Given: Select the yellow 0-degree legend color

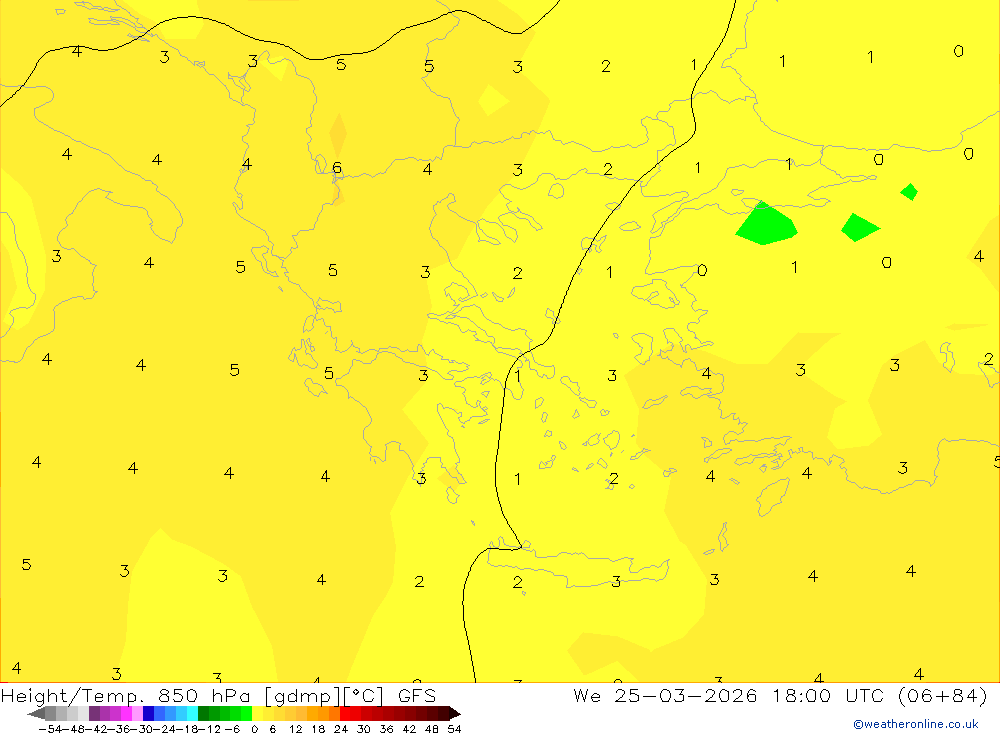Looking at the screenshot, I should [258, 713].
